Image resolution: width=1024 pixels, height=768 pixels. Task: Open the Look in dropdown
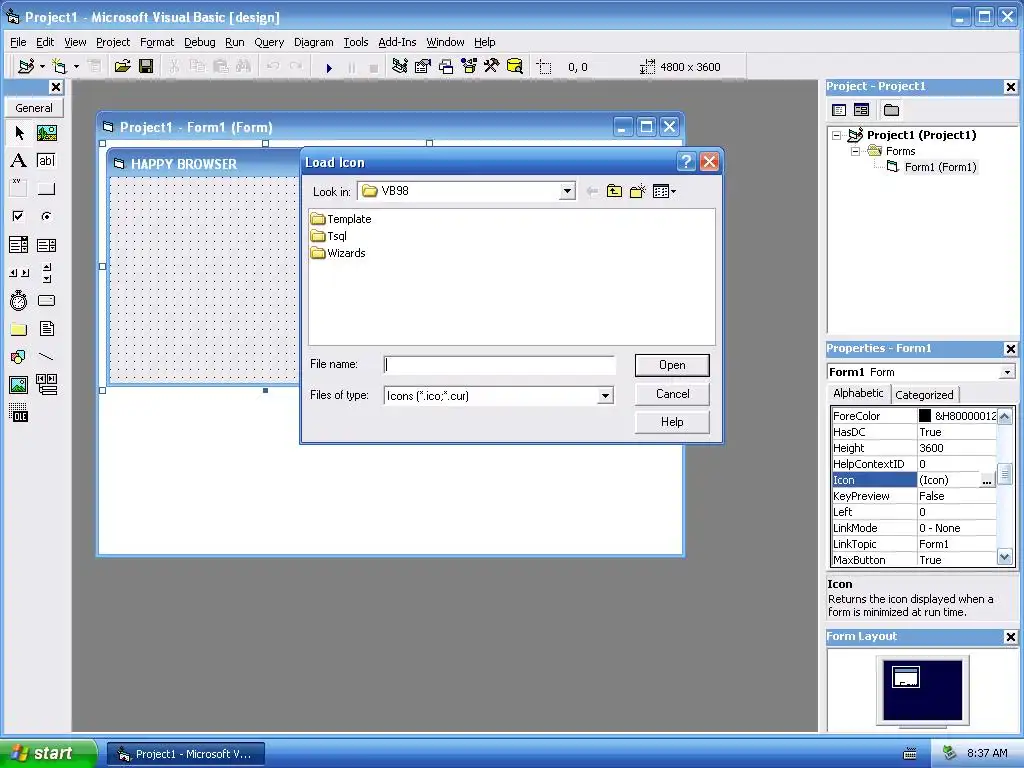(567, 191)
